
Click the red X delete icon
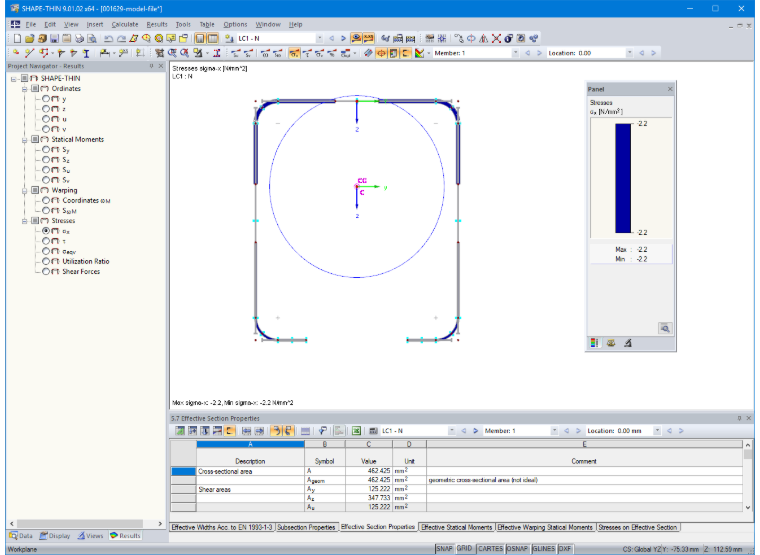tap(496, 38)
